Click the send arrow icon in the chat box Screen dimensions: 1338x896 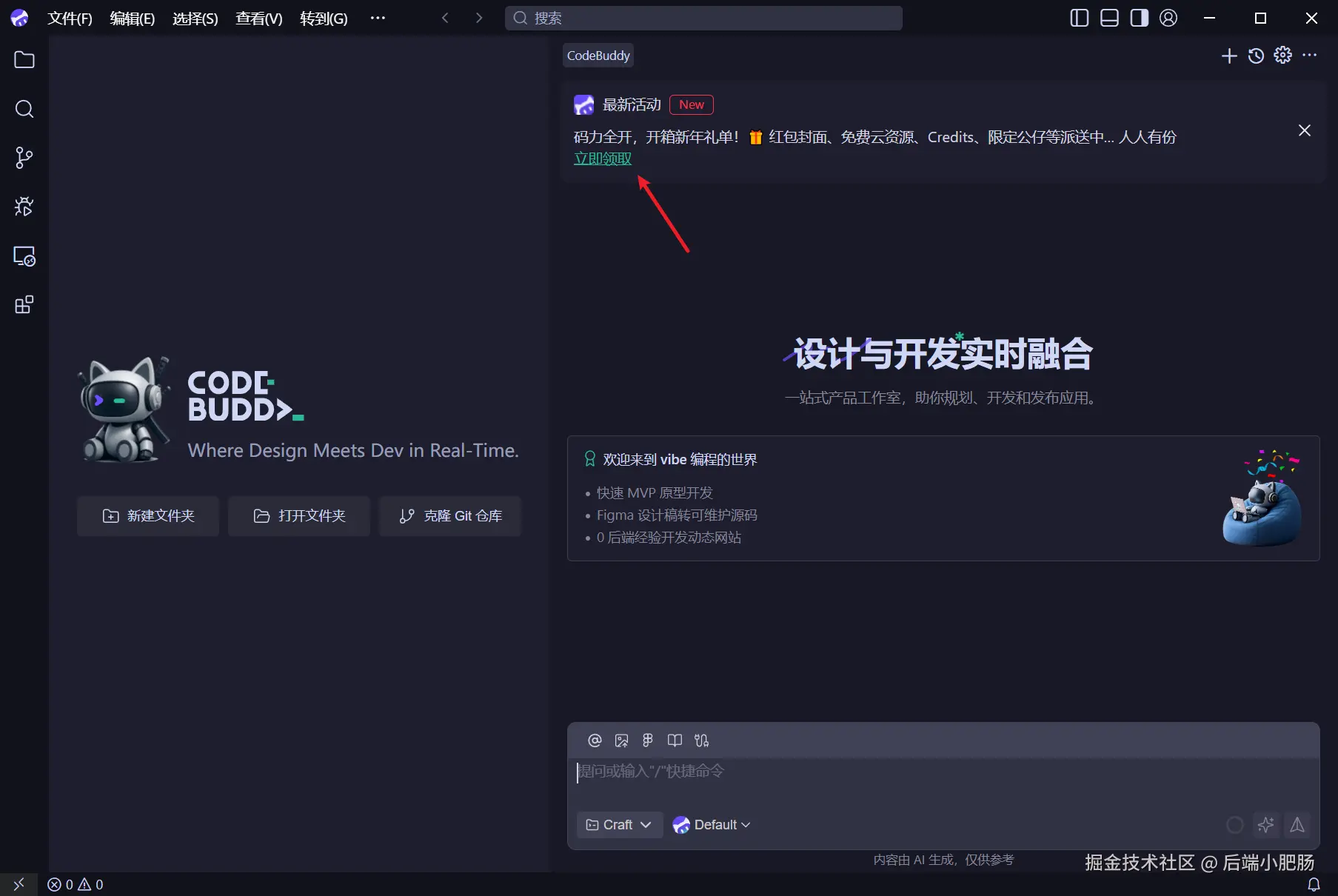(1297, 825)
